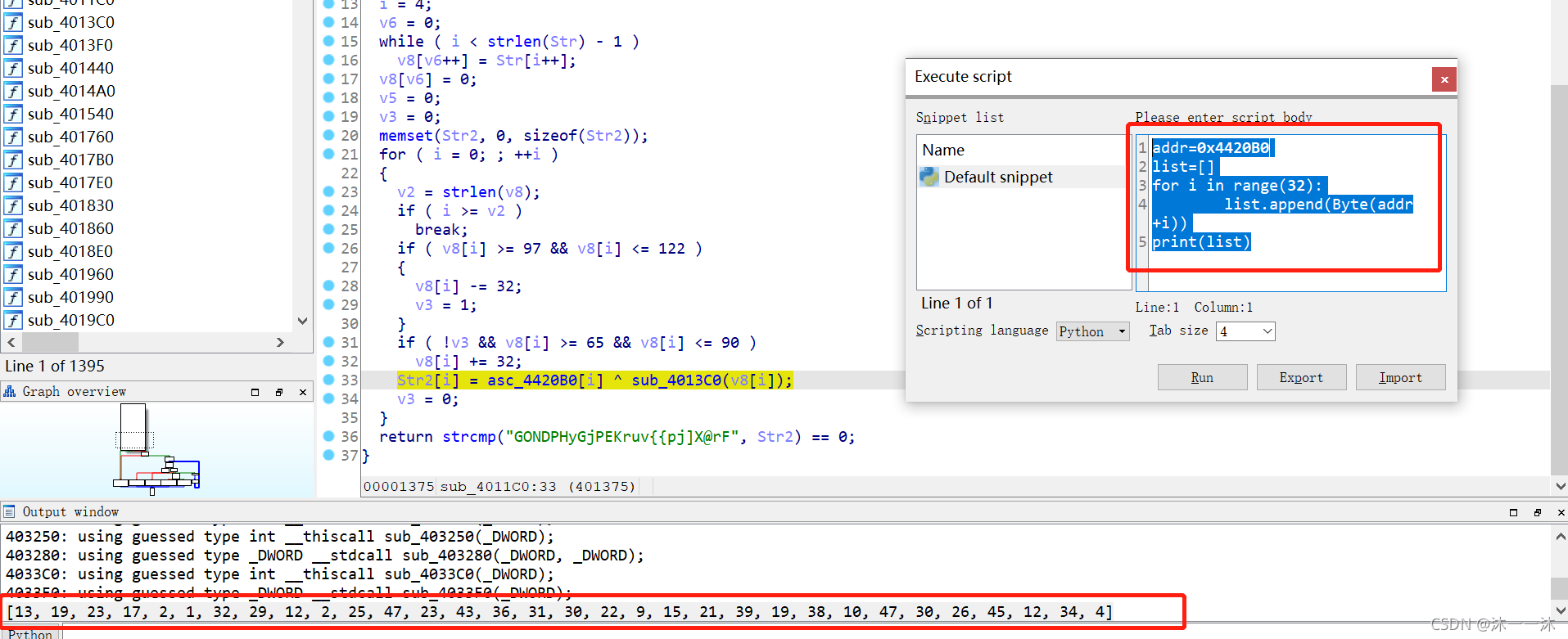1568x639 pixels.
Task: Toggle breakpoint dot on line 23
Action: point(329,191)
